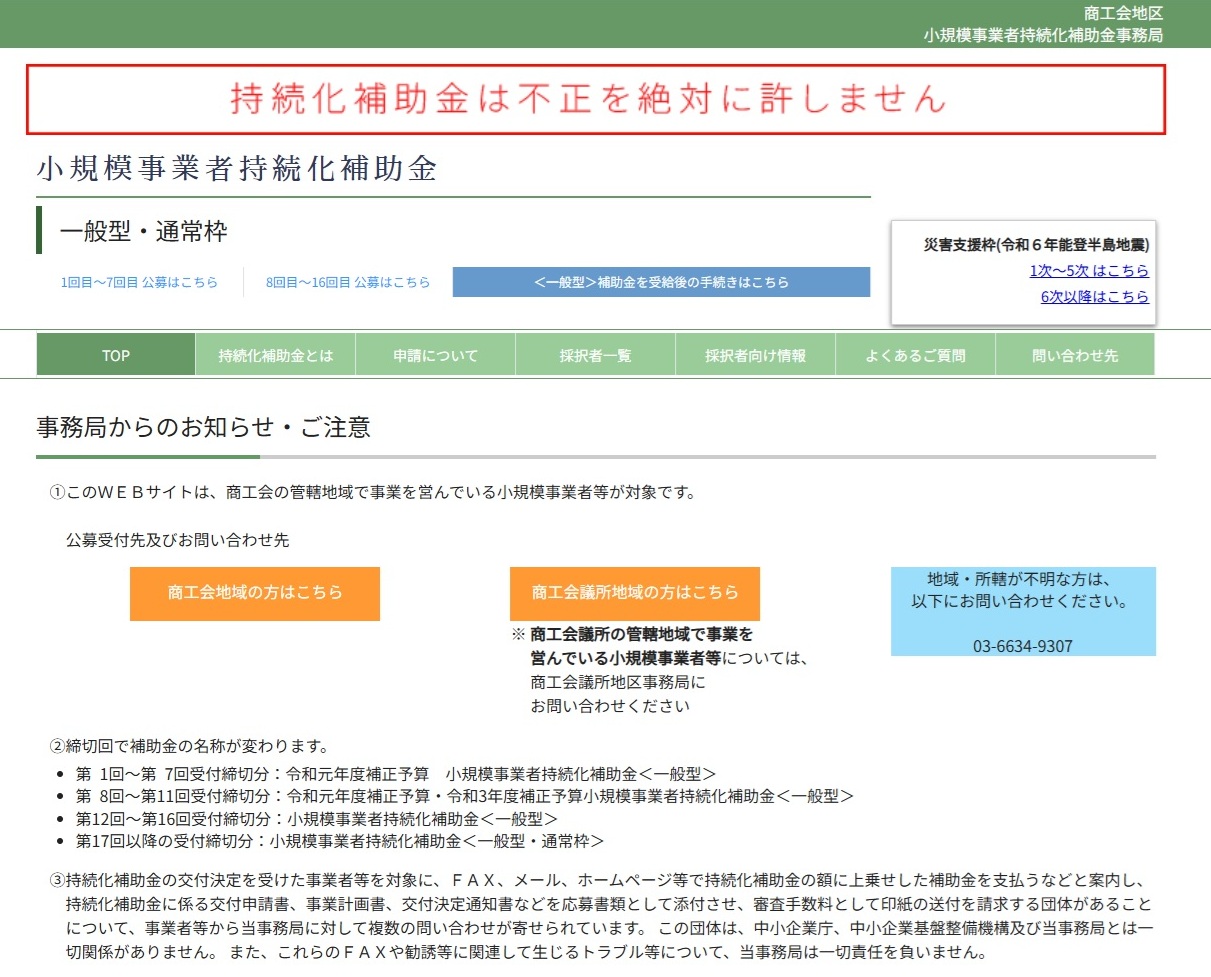Open 8回目〜16回目 公募はこちら link
Image resolution: width=1211 pixels, height=977 pixels.
pos(348,282)
